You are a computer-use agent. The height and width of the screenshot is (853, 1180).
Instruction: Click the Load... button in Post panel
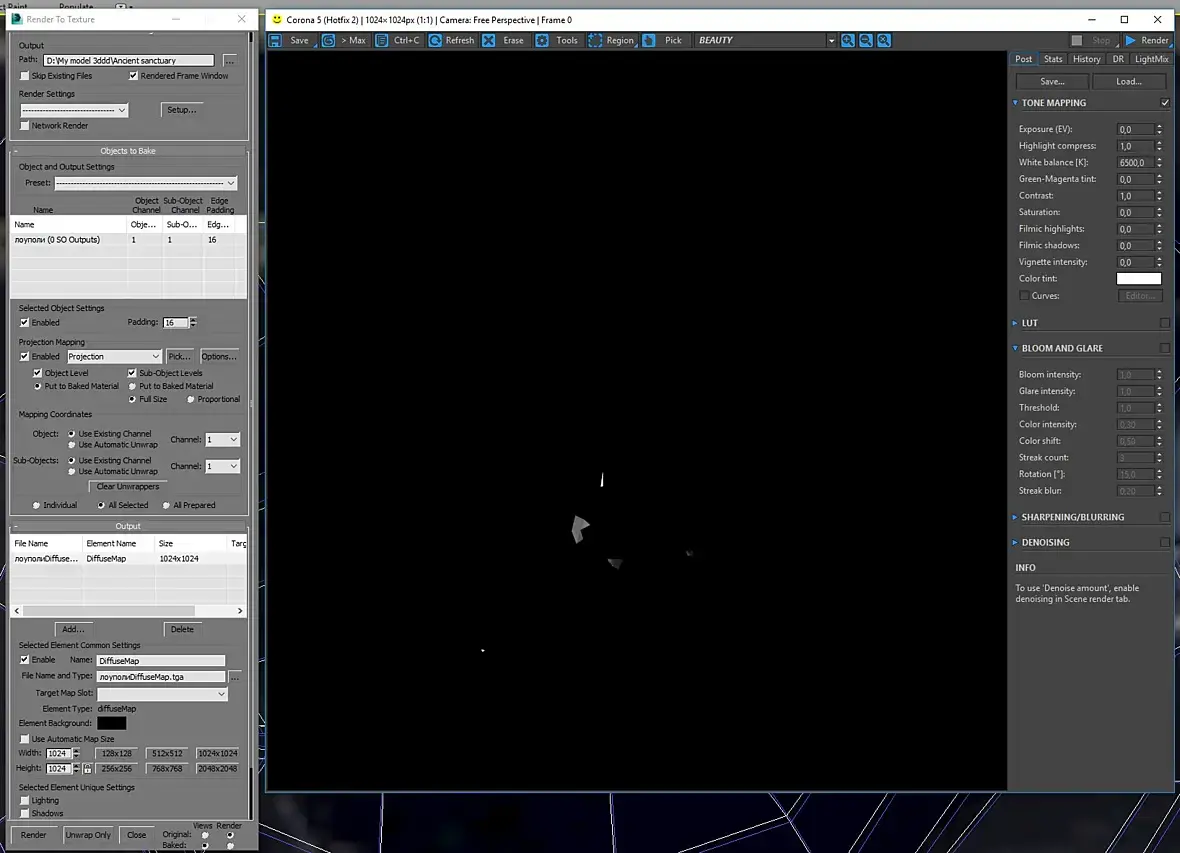[1128, 81]
